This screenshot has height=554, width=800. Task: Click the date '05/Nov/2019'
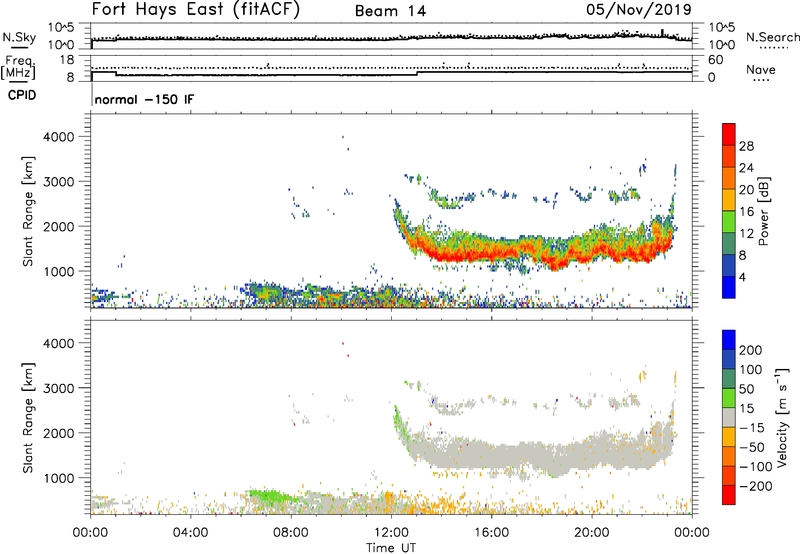[x=639, y=10]
